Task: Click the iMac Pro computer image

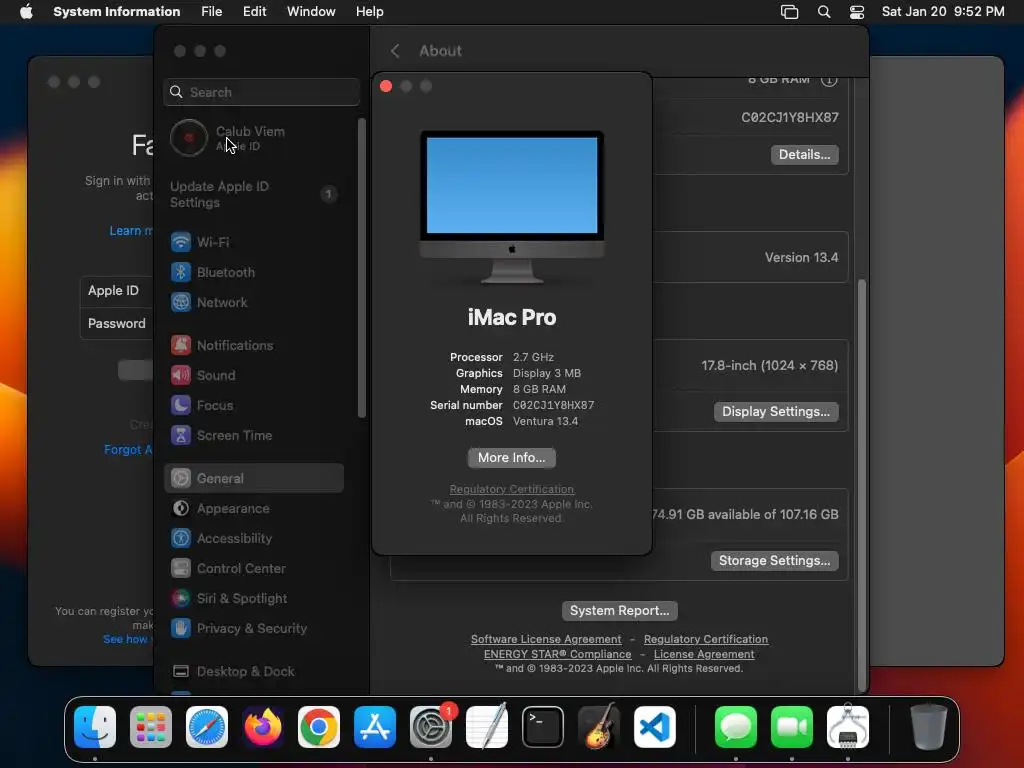Action: coord(511,207)
